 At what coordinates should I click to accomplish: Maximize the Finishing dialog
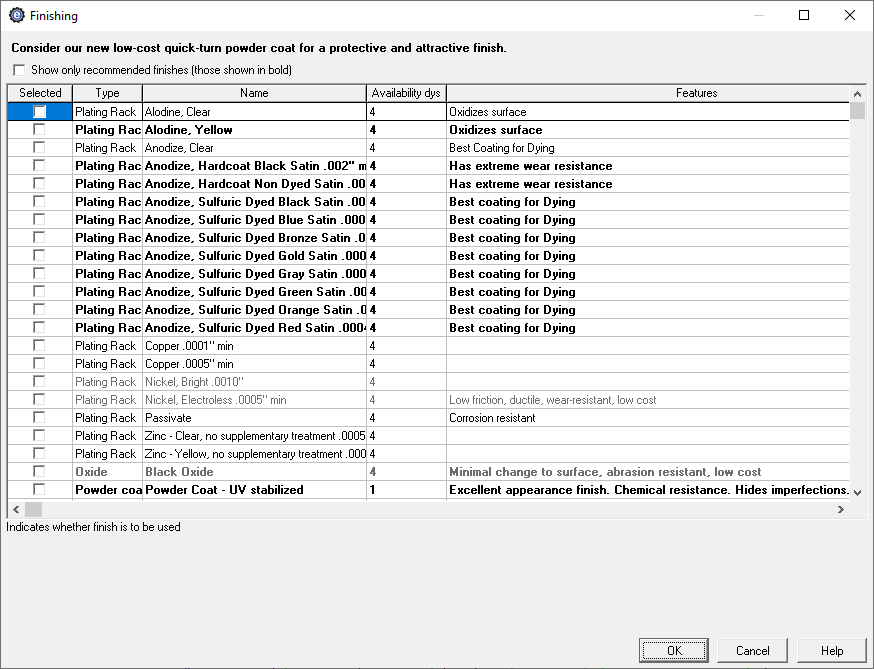[x=804, y=15]
